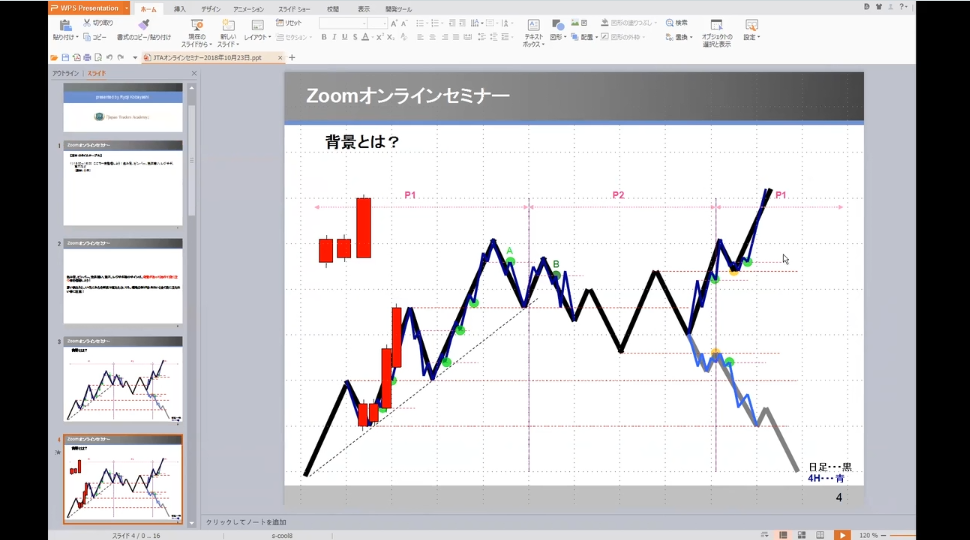Click the undo arrow in quick access toolbar
Image resolution: width=970 pixels, height=540 pixels.
[x=109, y=57]
